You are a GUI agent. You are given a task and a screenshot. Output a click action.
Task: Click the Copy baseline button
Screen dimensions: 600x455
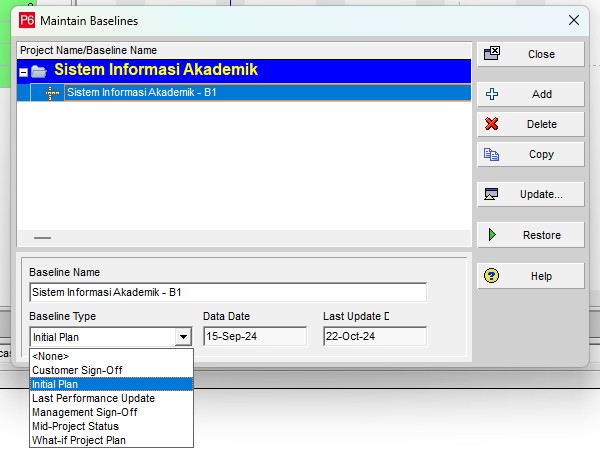pos(530,154)
